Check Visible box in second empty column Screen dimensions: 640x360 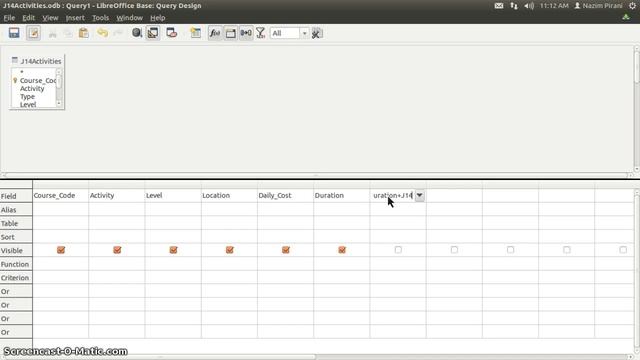(x=511, y=249)
